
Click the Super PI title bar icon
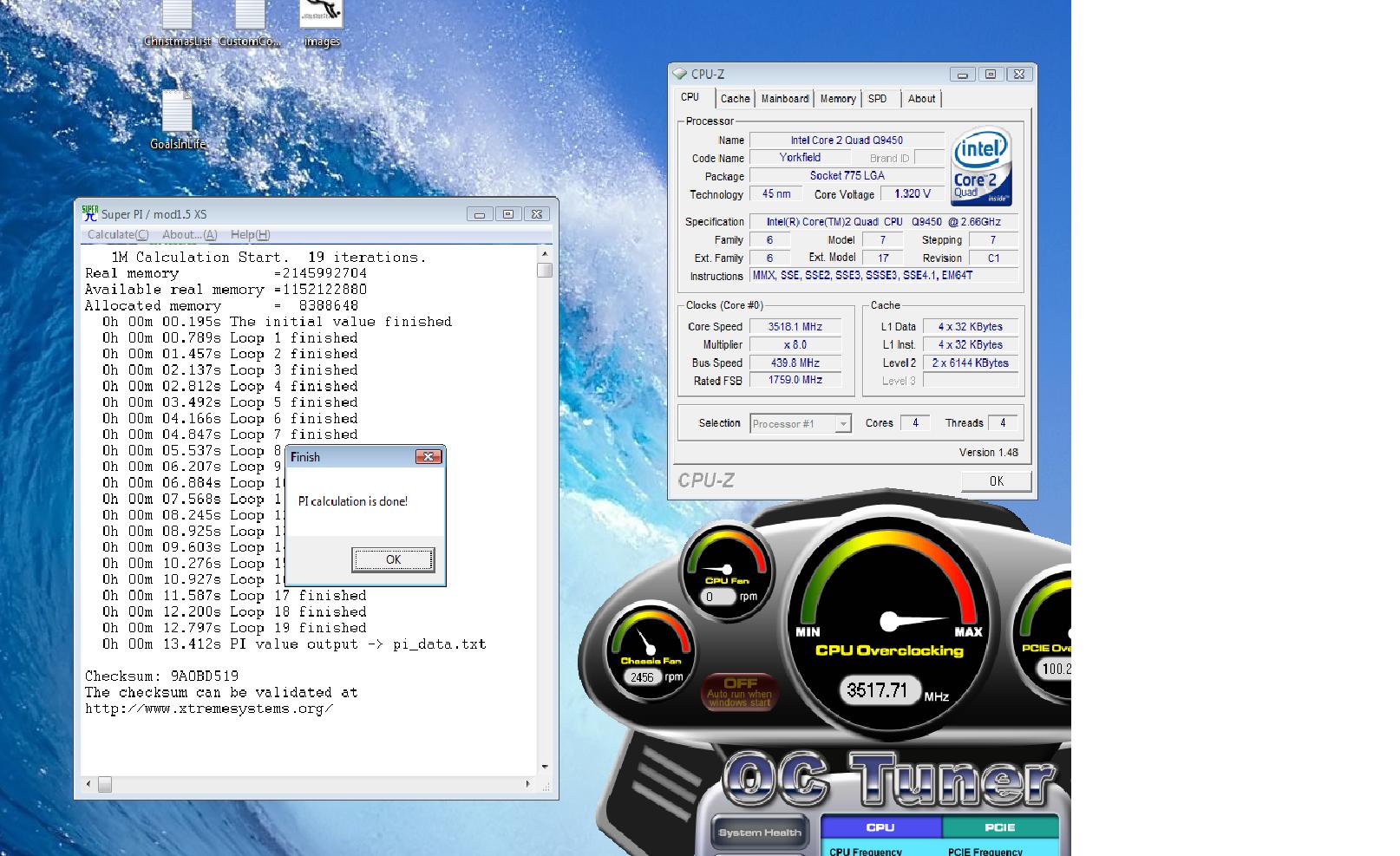(89, 213)
